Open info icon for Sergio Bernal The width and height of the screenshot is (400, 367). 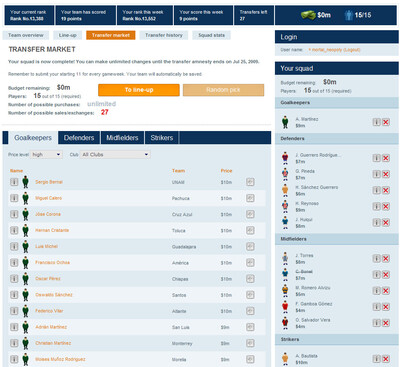(14, 182)
